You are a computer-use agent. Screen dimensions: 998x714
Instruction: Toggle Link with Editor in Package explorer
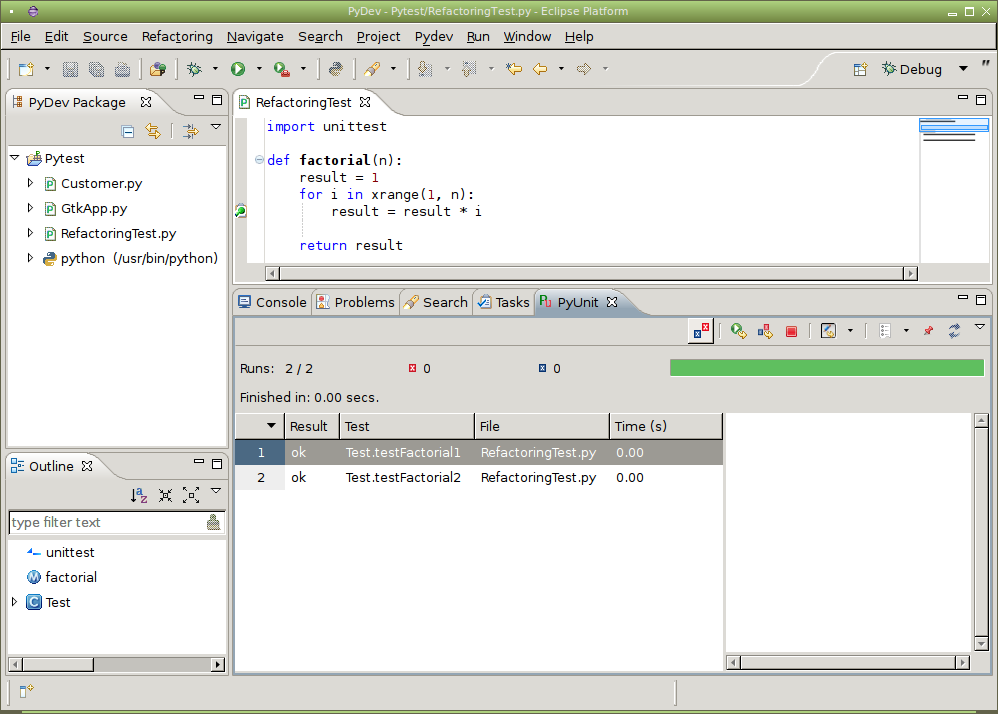tap(153, 131)
